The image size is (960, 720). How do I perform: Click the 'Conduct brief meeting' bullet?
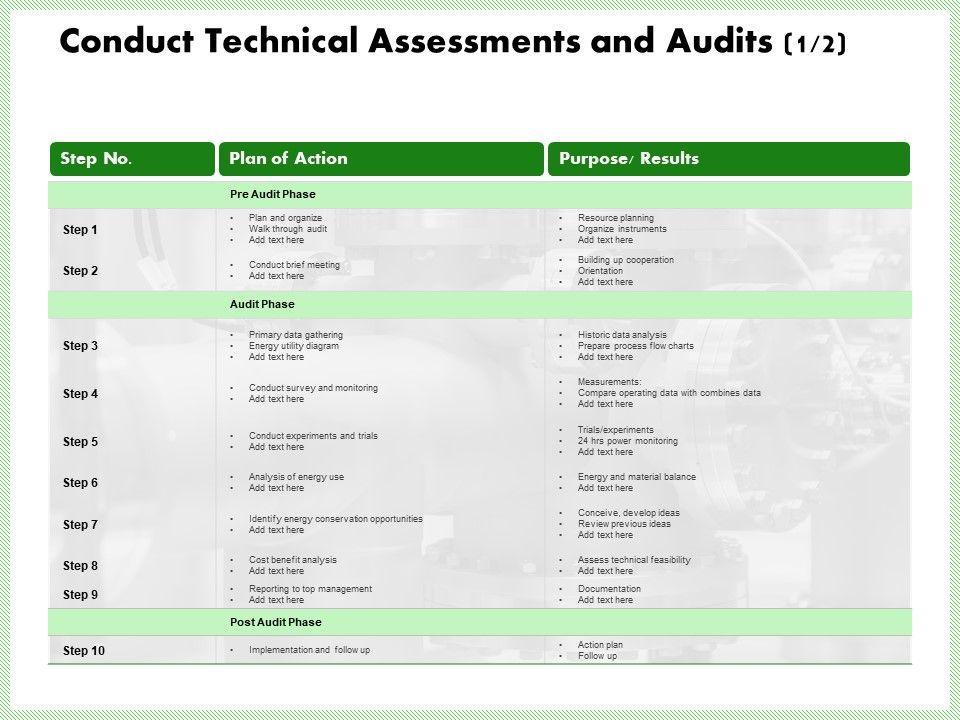[294, 265]
